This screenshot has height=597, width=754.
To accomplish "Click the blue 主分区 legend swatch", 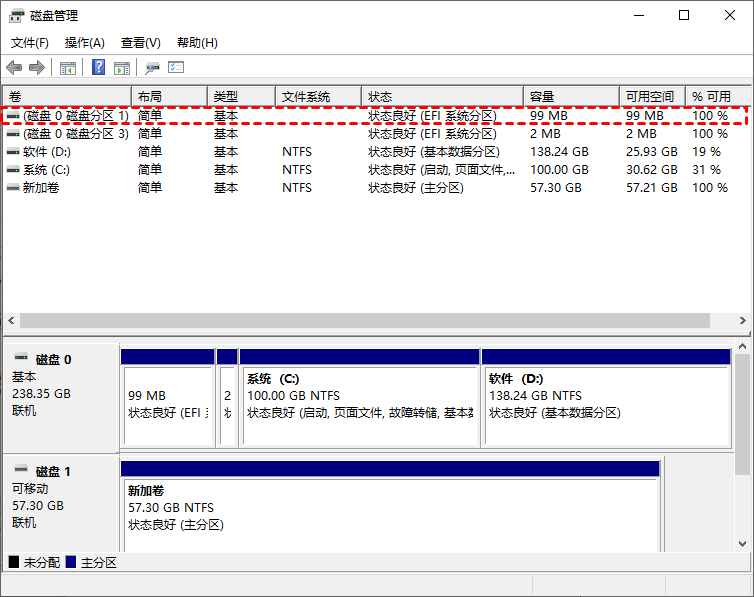I will [x=71, y=562].
